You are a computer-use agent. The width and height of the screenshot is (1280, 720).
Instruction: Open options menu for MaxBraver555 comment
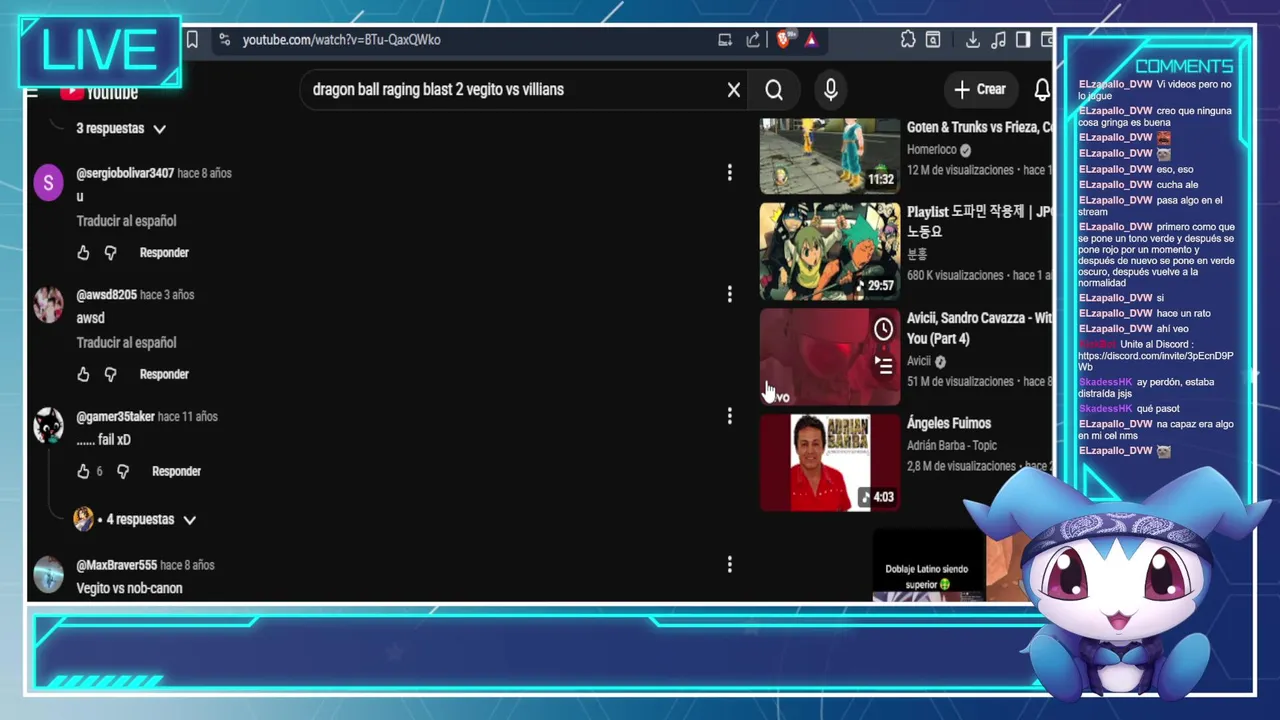(x=730, y=565)
